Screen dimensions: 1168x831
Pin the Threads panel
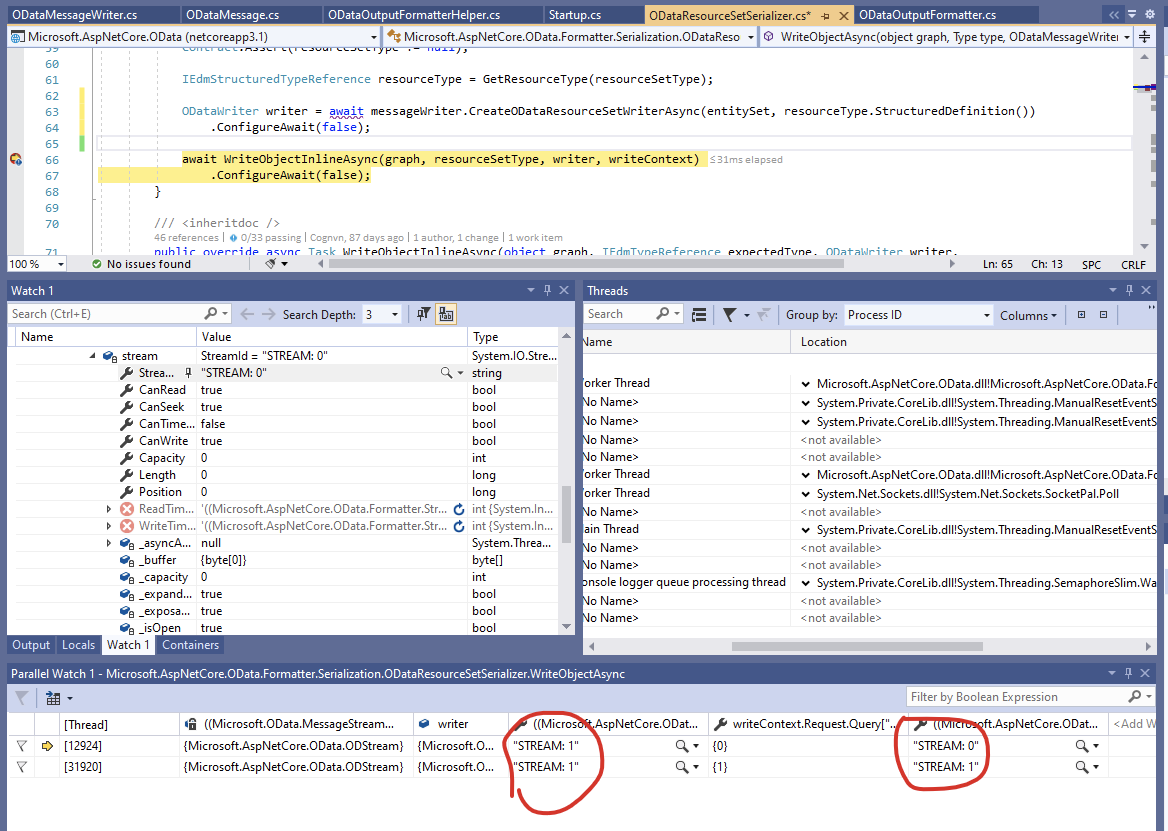point(1128,290)
